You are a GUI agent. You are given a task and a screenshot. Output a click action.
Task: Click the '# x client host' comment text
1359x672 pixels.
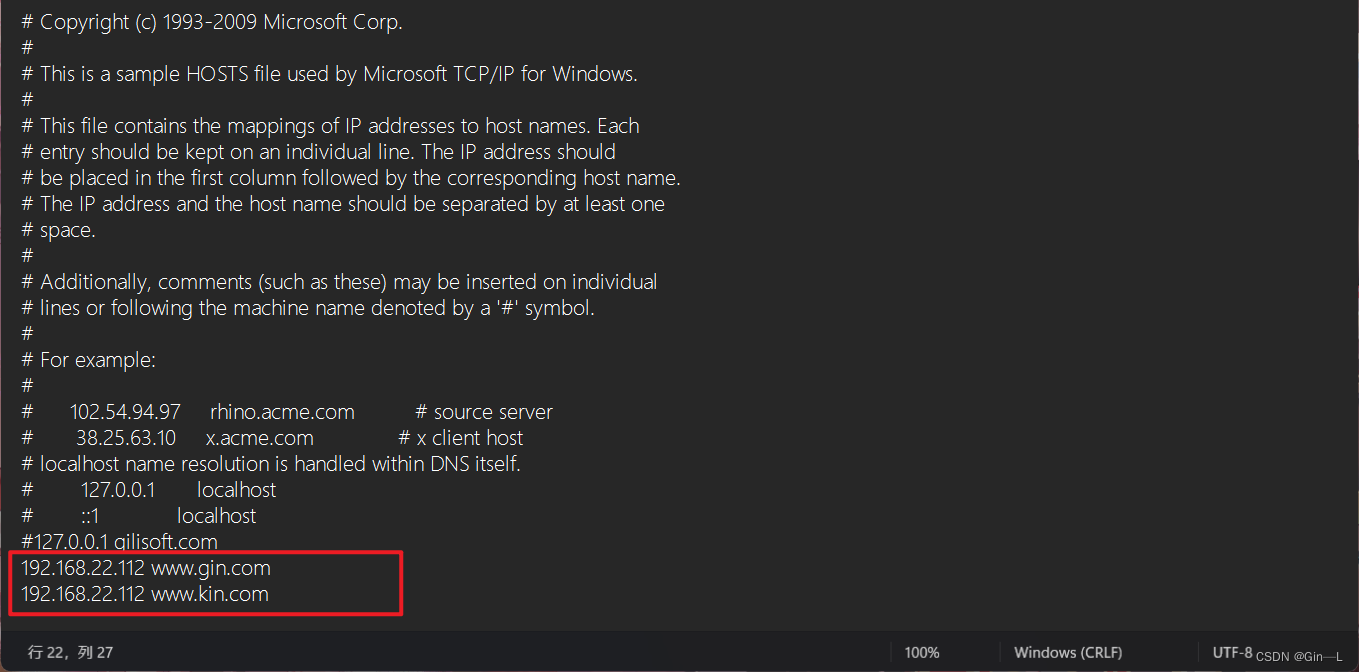coord(460,438)
